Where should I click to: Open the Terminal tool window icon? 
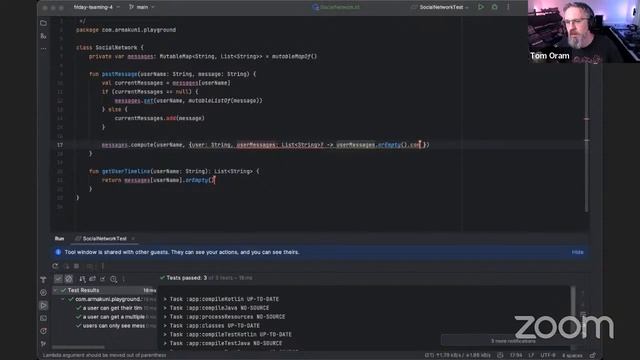[x=43, y=318]
